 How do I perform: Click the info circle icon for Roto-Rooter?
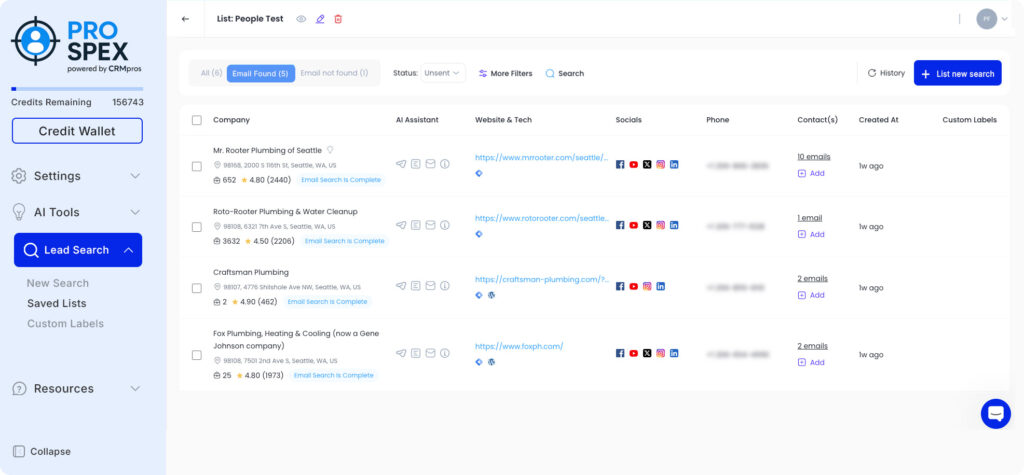(x=445, y=225)
